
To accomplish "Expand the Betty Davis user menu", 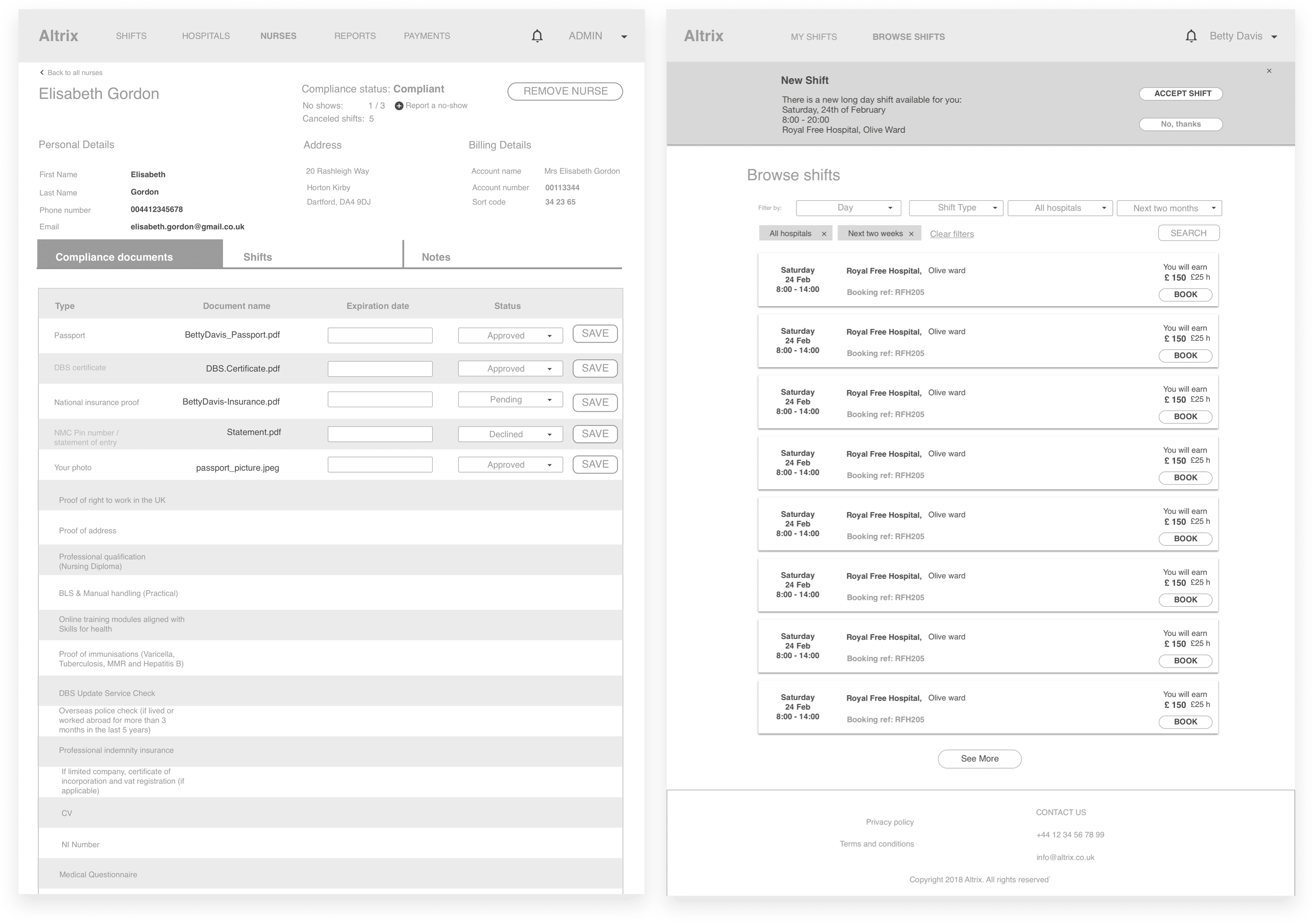I will click(1274, 36).
